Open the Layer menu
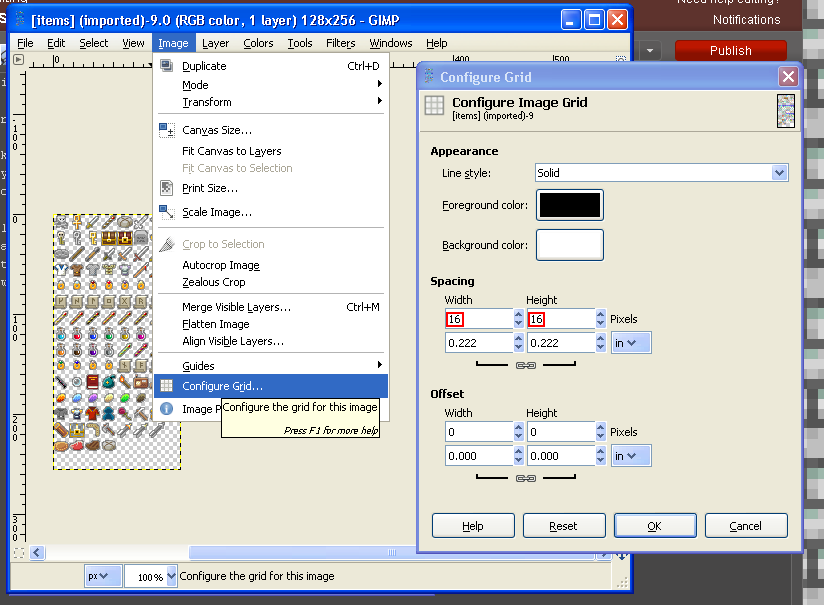 [215, 43]
